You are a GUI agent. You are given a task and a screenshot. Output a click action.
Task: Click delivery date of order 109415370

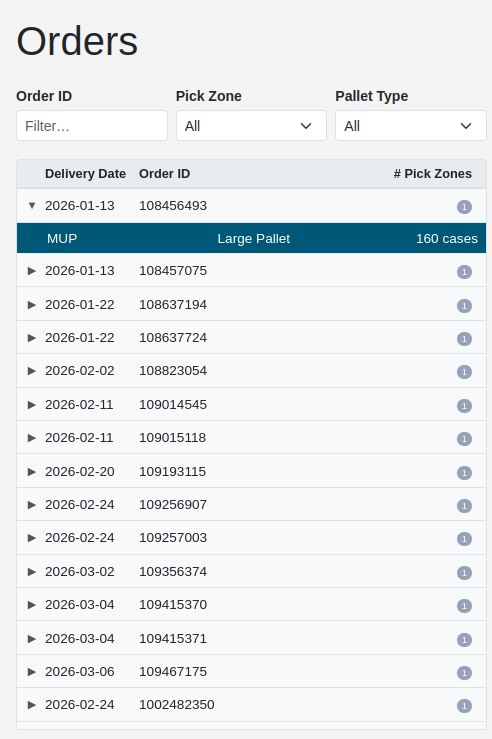(x=80, y=604)
